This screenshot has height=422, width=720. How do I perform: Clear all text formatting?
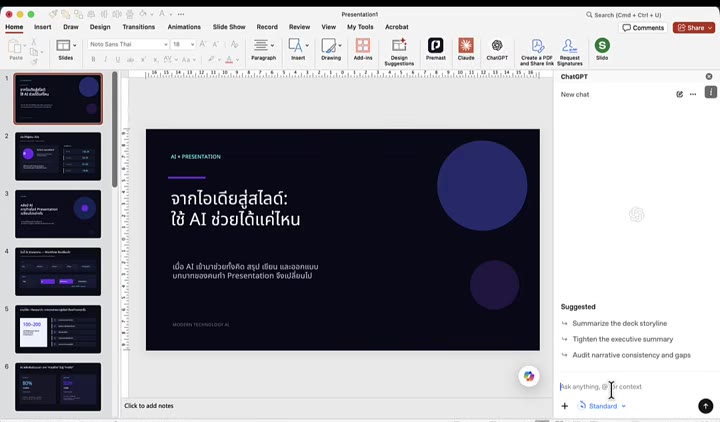click(x=234, y=44)
